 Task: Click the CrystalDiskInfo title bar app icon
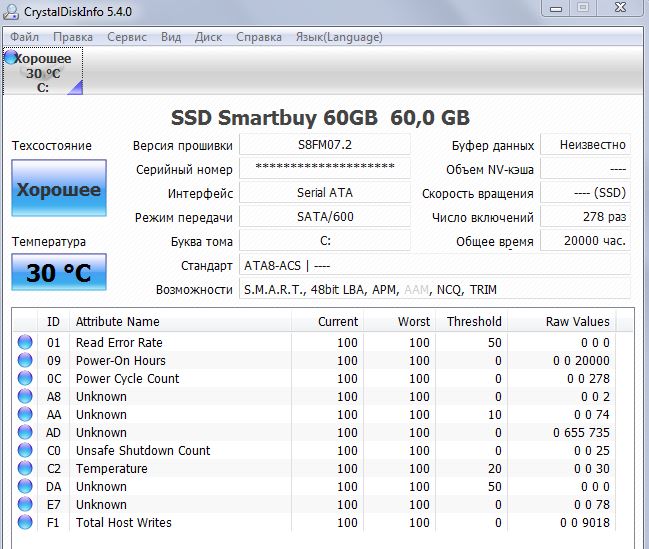click(x=11, y=11)
